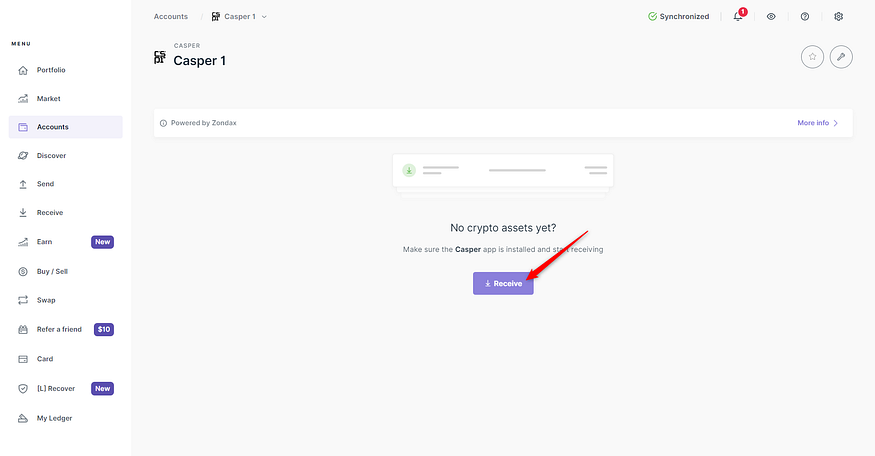Edit account with the wrench button

click(x=841, y=57)
